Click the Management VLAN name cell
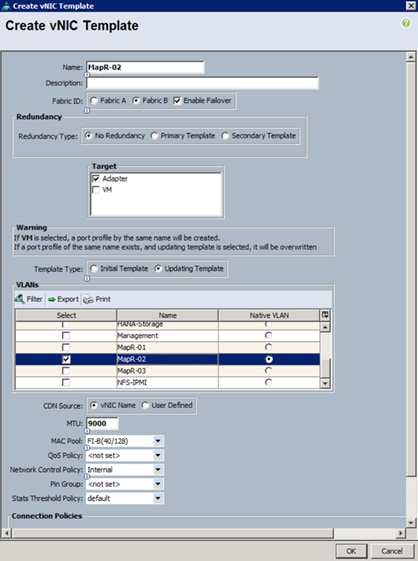This screenshot has width=418, height=561. [167, 336]
